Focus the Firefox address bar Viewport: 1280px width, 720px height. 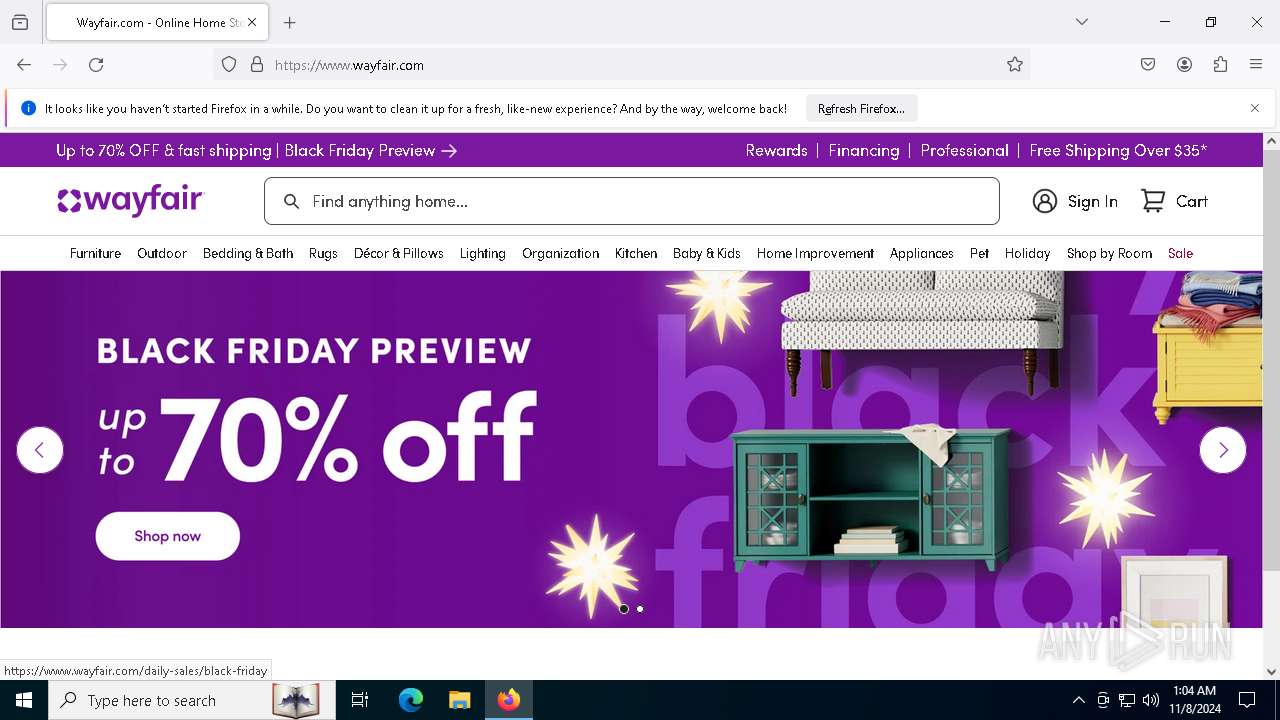(621, 65)
